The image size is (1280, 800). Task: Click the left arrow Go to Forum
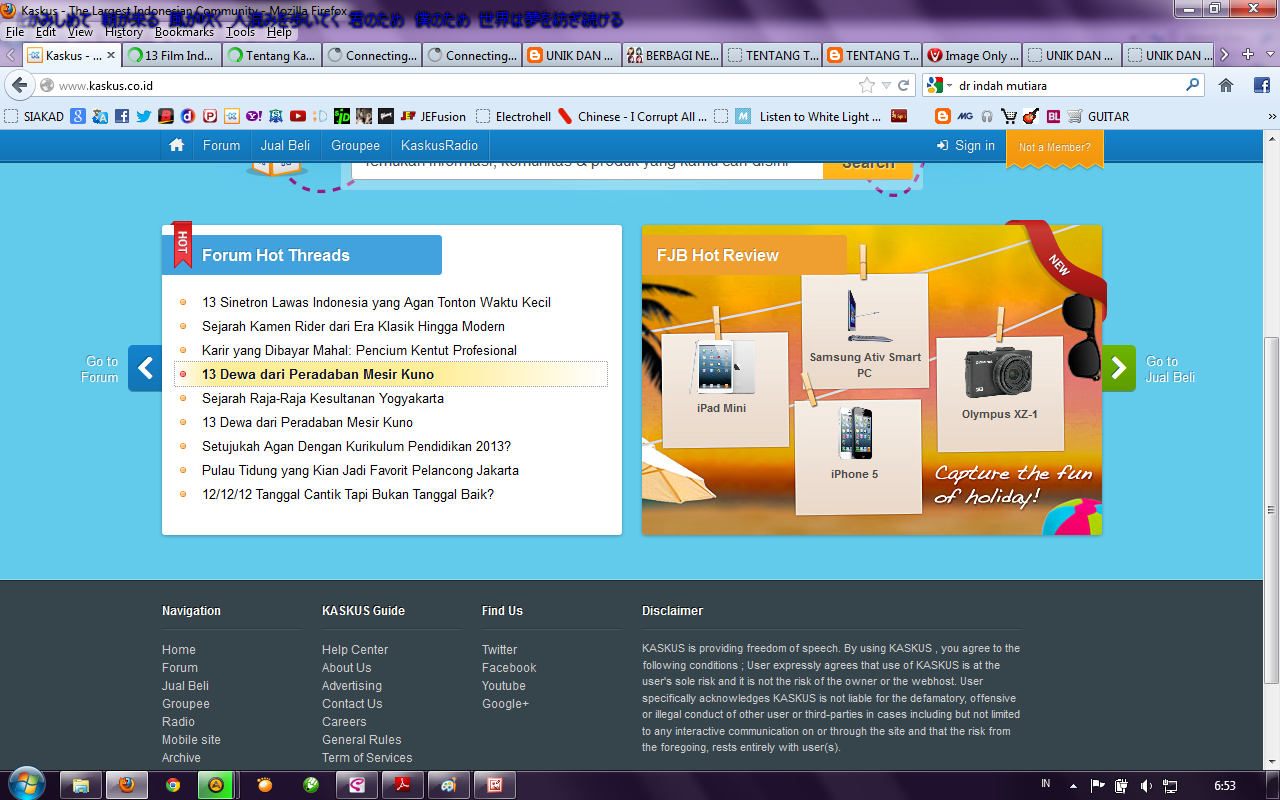tap(145, 368)
